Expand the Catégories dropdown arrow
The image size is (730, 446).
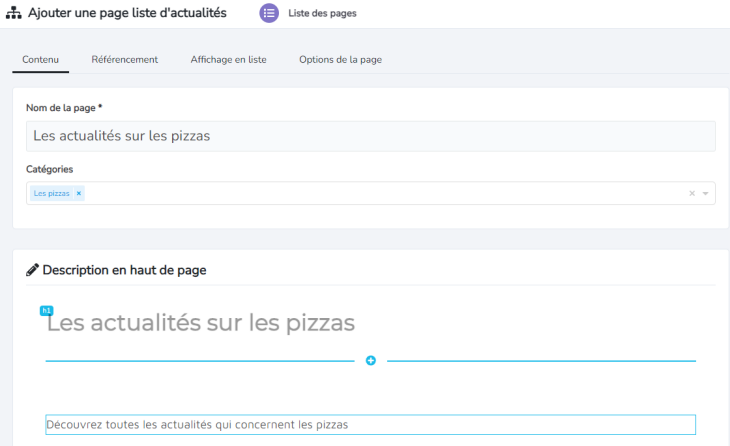tap(705, 193)
